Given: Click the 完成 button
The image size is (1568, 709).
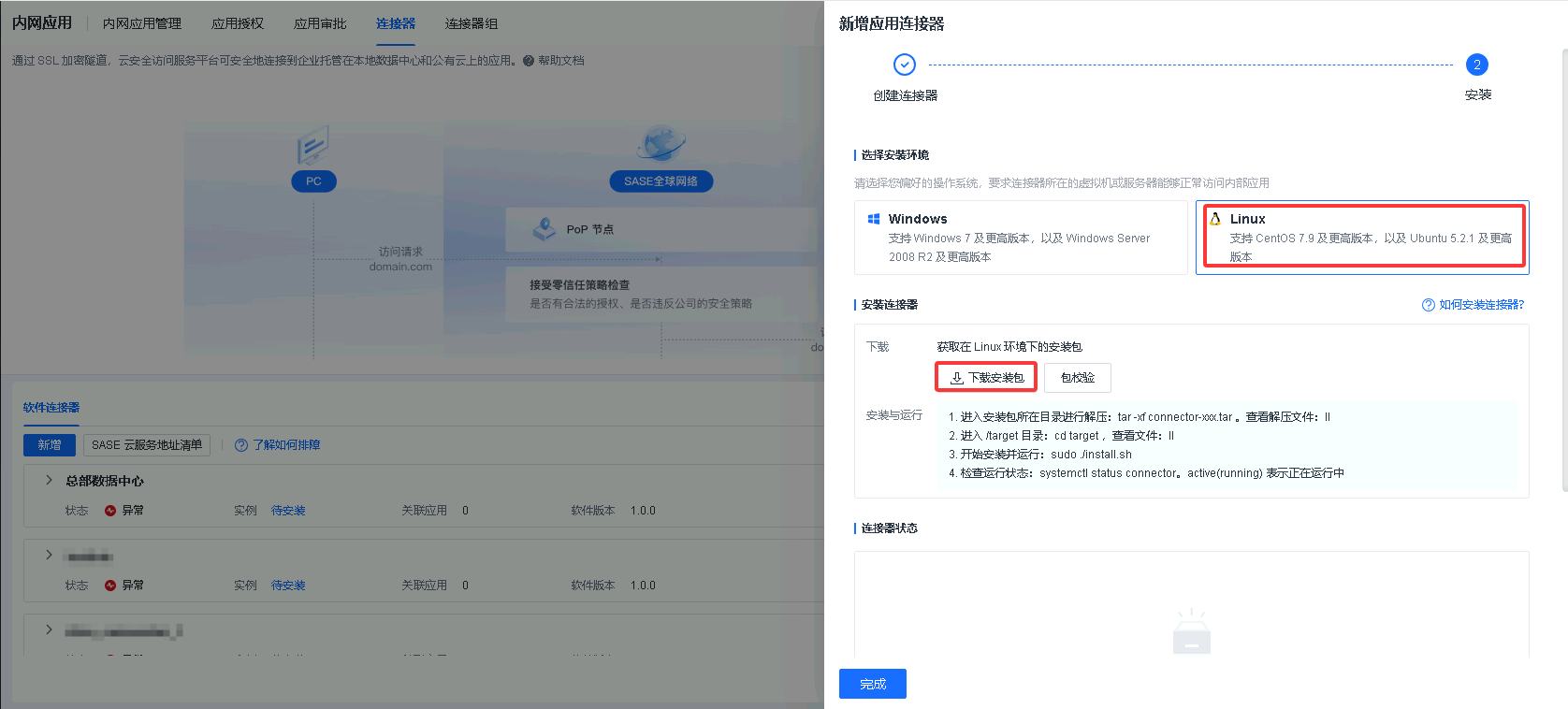Looking at the screenshot, I should tap(873, 684).
